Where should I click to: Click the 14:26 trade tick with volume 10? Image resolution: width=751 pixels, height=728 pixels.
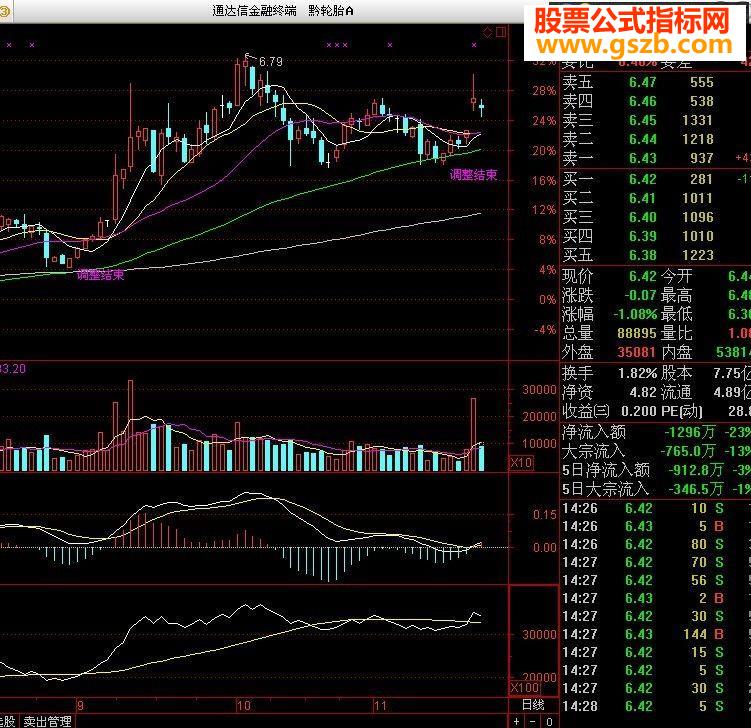(655, 508)
